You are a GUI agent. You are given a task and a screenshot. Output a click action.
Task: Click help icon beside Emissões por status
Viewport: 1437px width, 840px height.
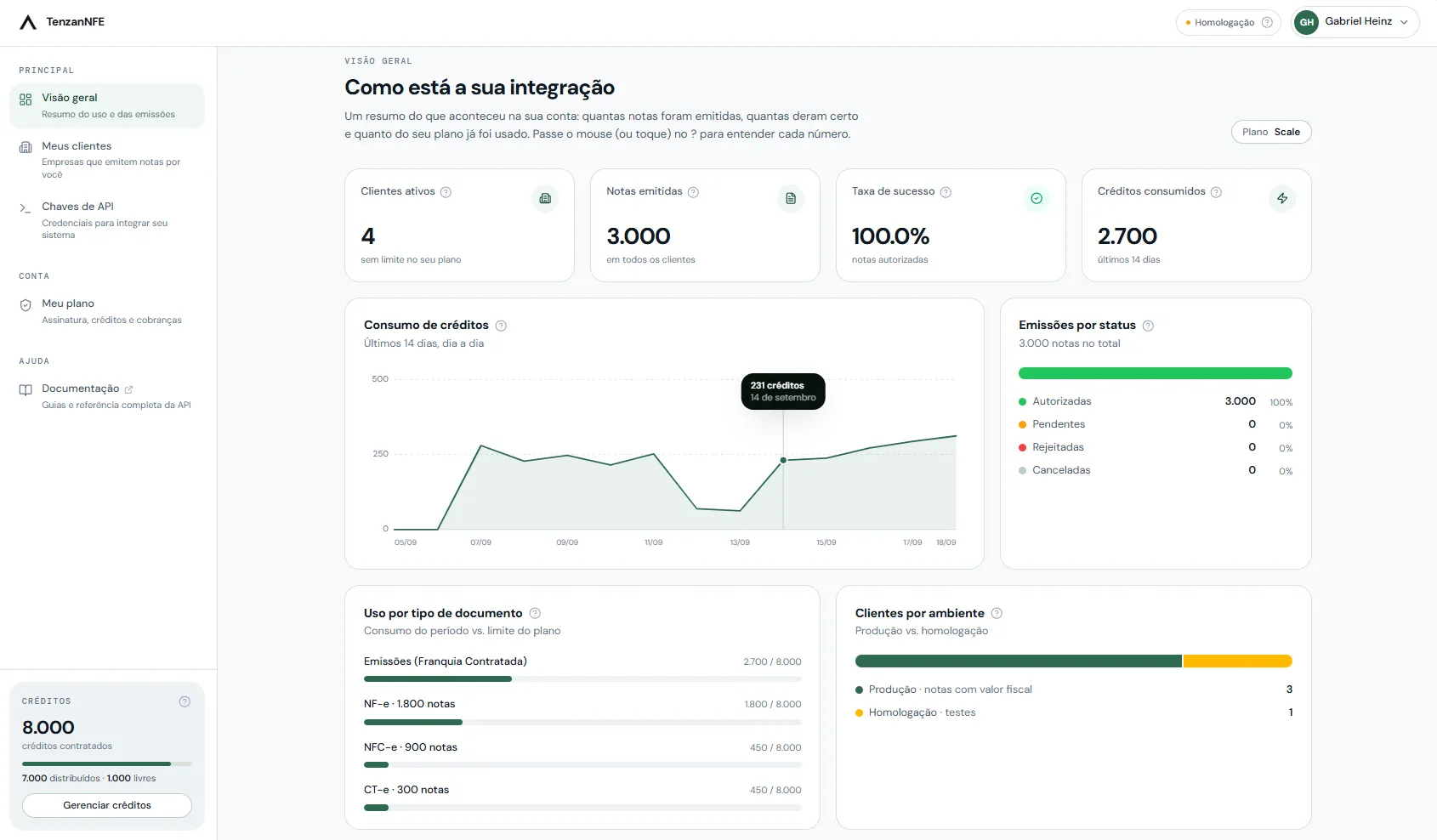pos(1148,326)
